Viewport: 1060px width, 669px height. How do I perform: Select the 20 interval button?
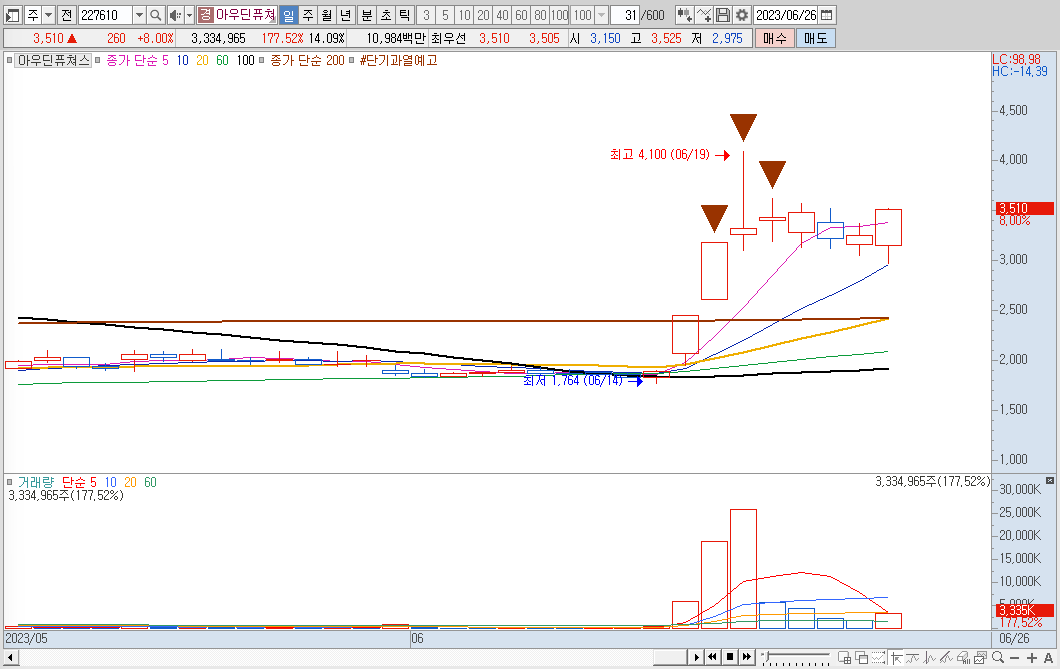[x=483, y=15]
